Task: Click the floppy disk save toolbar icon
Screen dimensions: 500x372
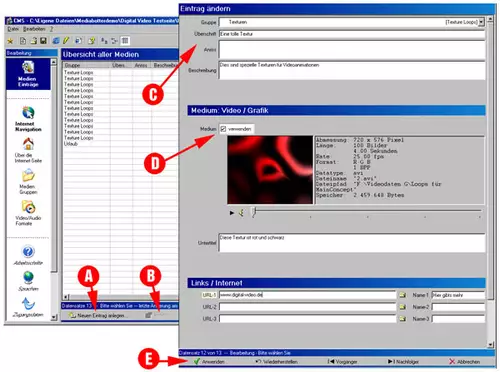Action: pyautogui.click(x=43, y=41)
